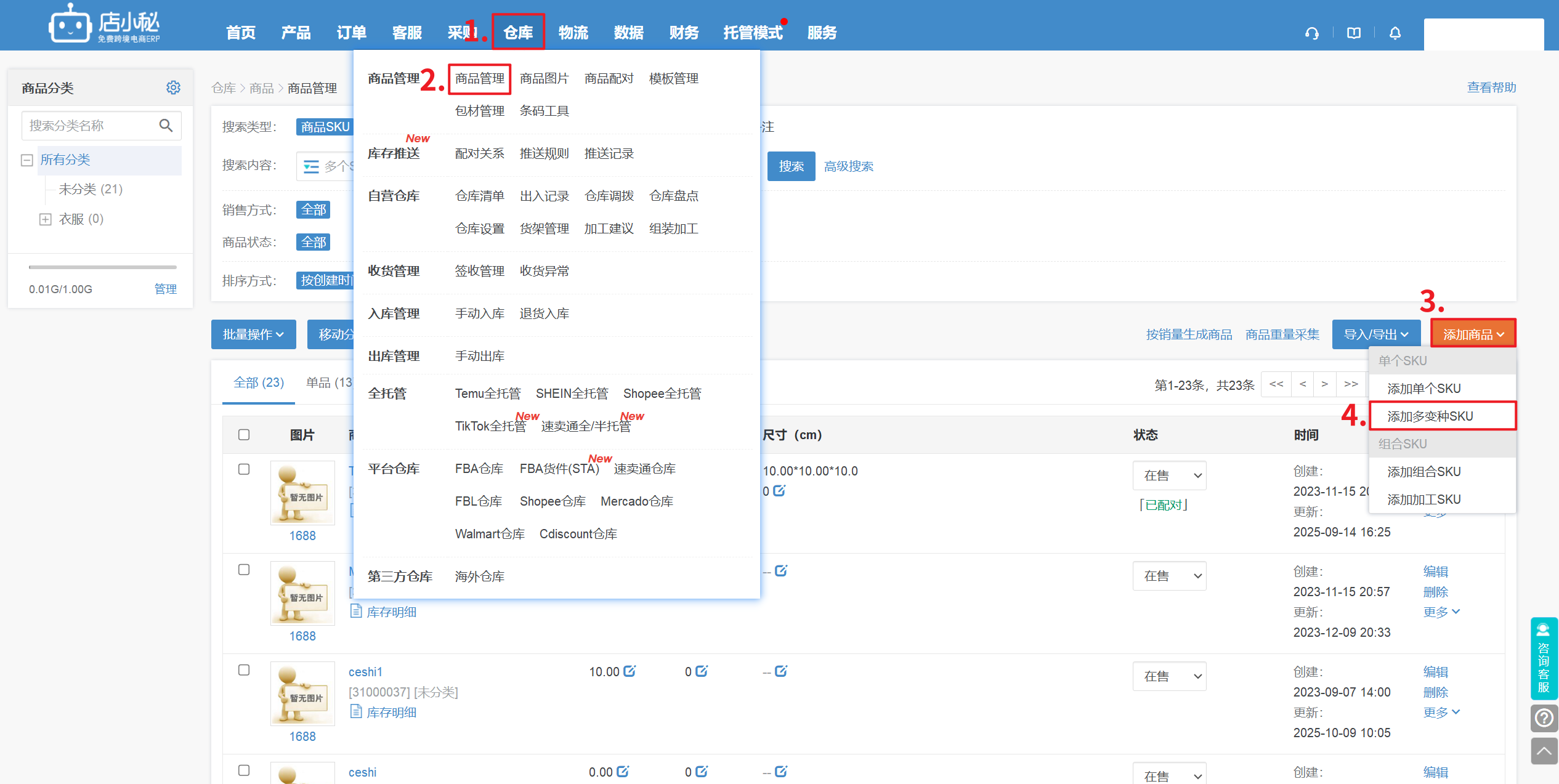Viewport: 1559px width, 784px height.
Task: Open the help book icon in header
Action: click(x=1353, y=33)
